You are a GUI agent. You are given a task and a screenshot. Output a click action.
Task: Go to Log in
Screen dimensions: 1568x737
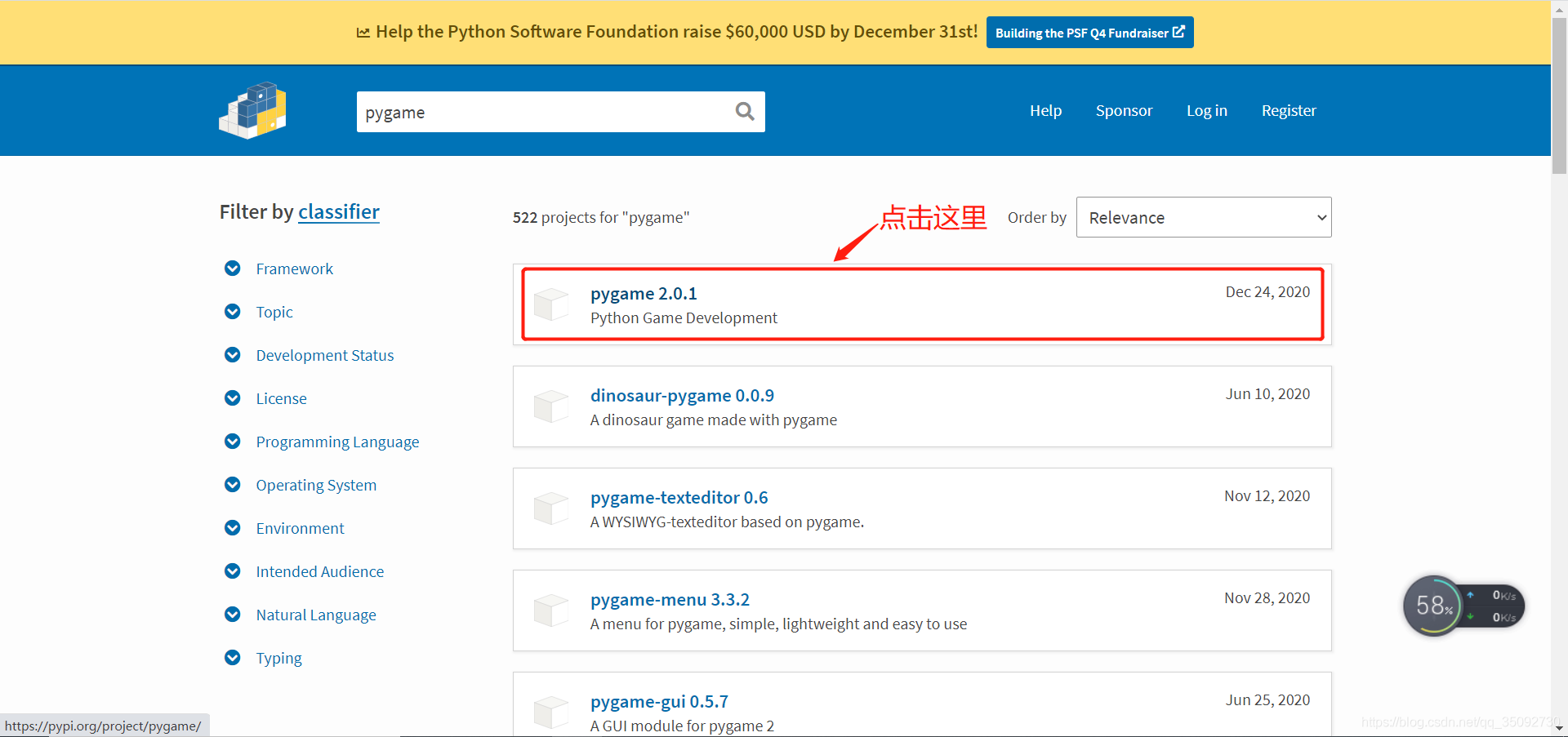[1207, 110]
